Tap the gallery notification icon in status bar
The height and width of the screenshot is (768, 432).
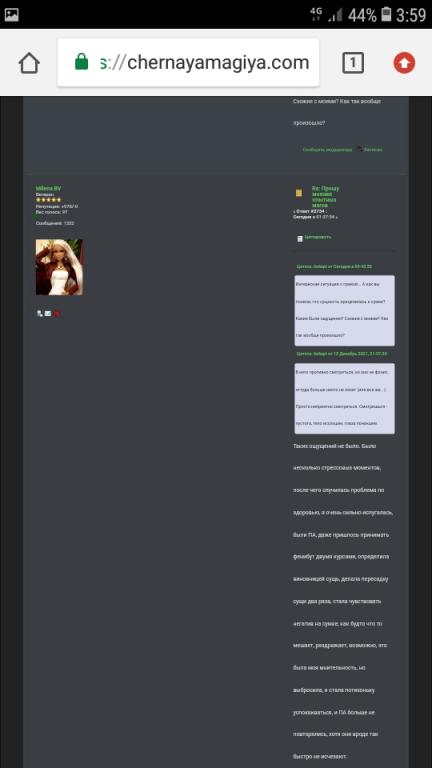coord(11,15)
